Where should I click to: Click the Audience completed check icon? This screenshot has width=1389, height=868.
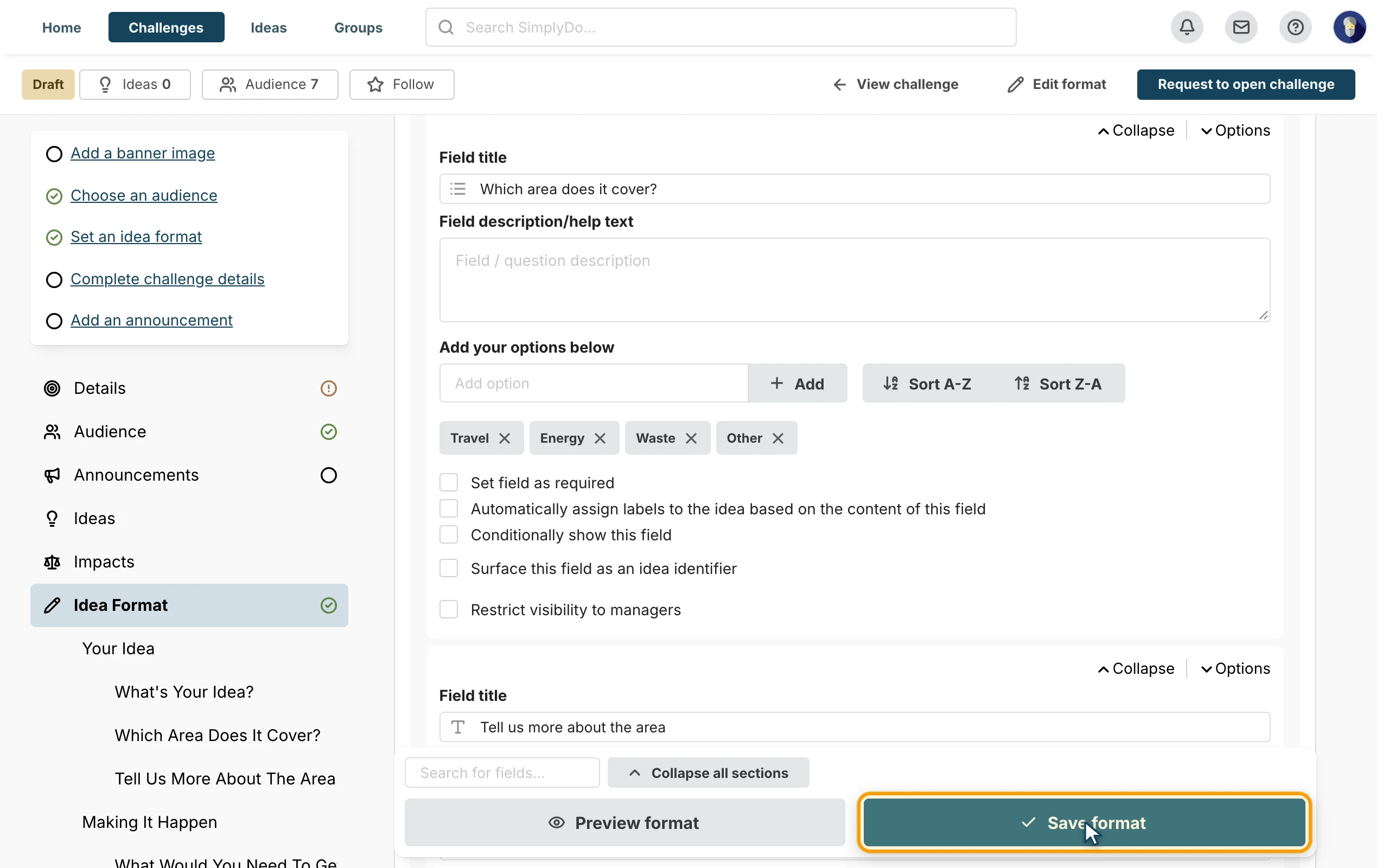tap(328, 432)
